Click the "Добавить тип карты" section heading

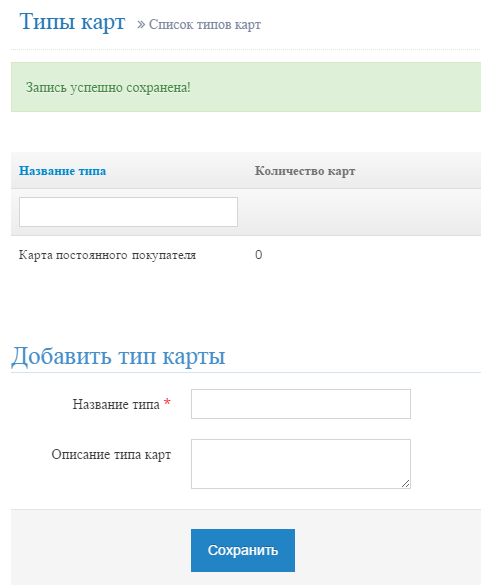point(118,356)
